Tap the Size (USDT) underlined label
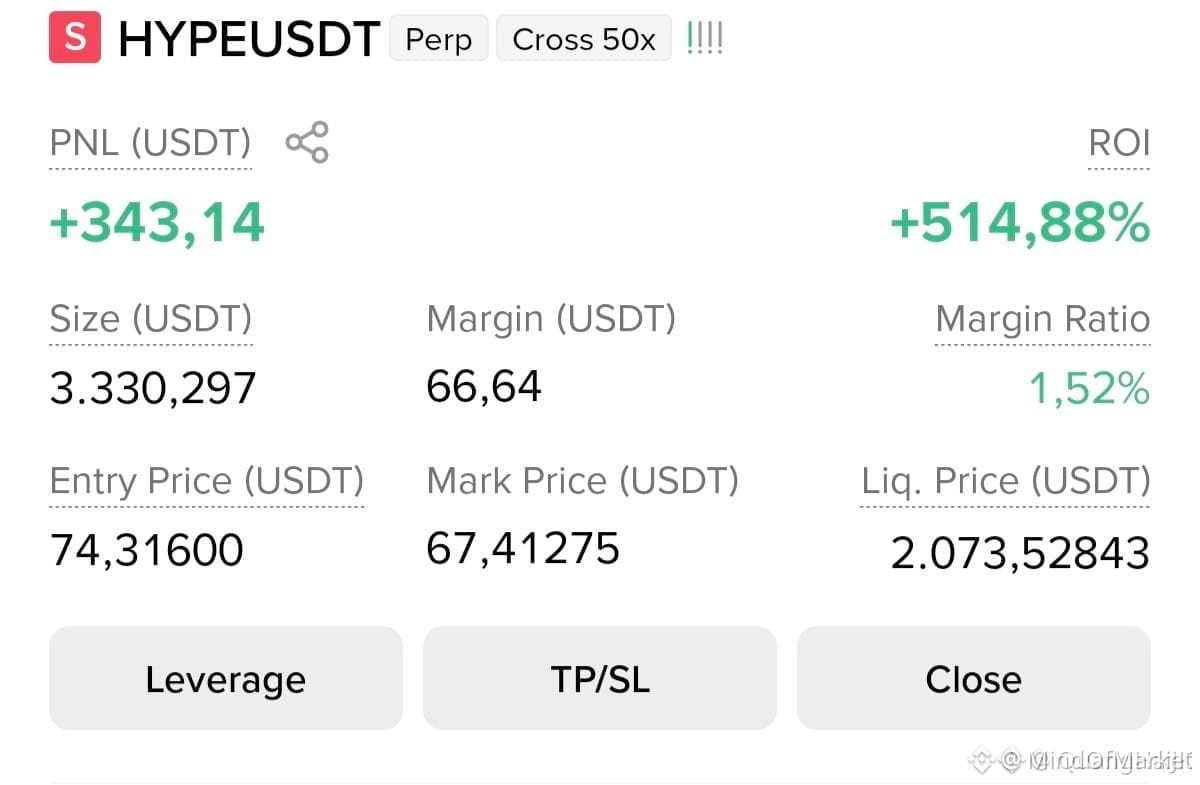1200x785 pixels. [x=150, y=319]
